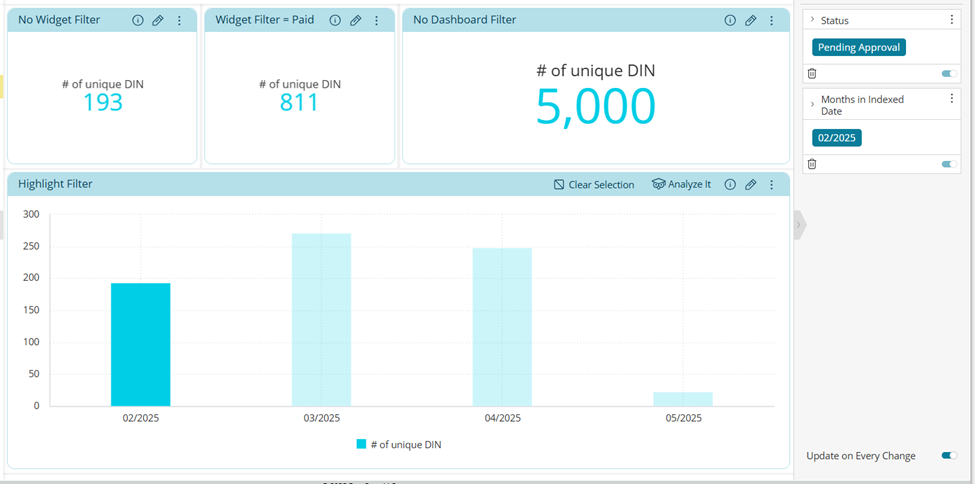Click the 02/2025 filter tag

(x=836, y=138)
